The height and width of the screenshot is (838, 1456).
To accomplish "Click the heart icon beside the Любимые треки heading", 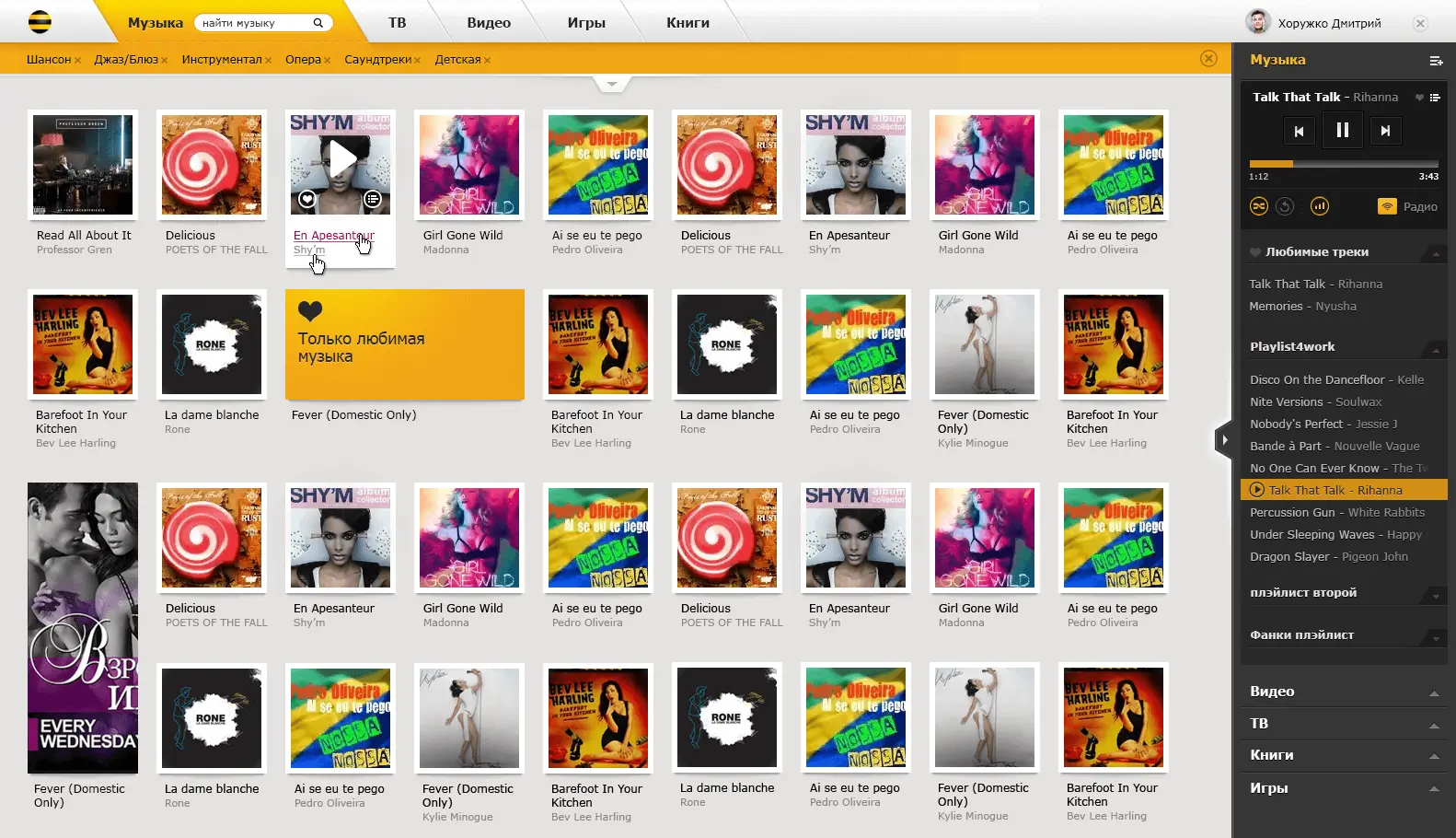I will click(x=1254, y=252).
